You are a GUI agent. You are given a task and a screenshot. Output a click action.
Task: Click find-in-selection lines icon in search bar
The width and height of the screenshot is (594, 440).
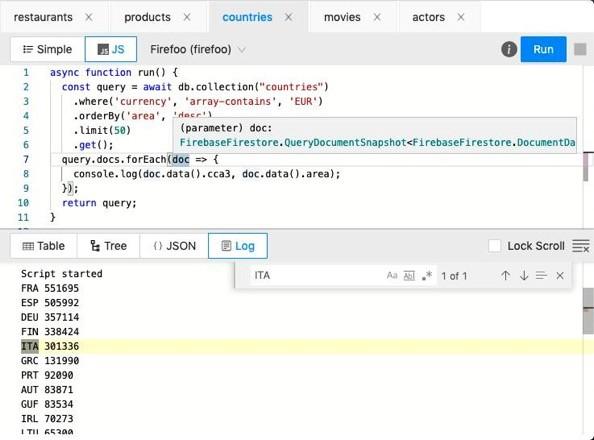point(541,276)
